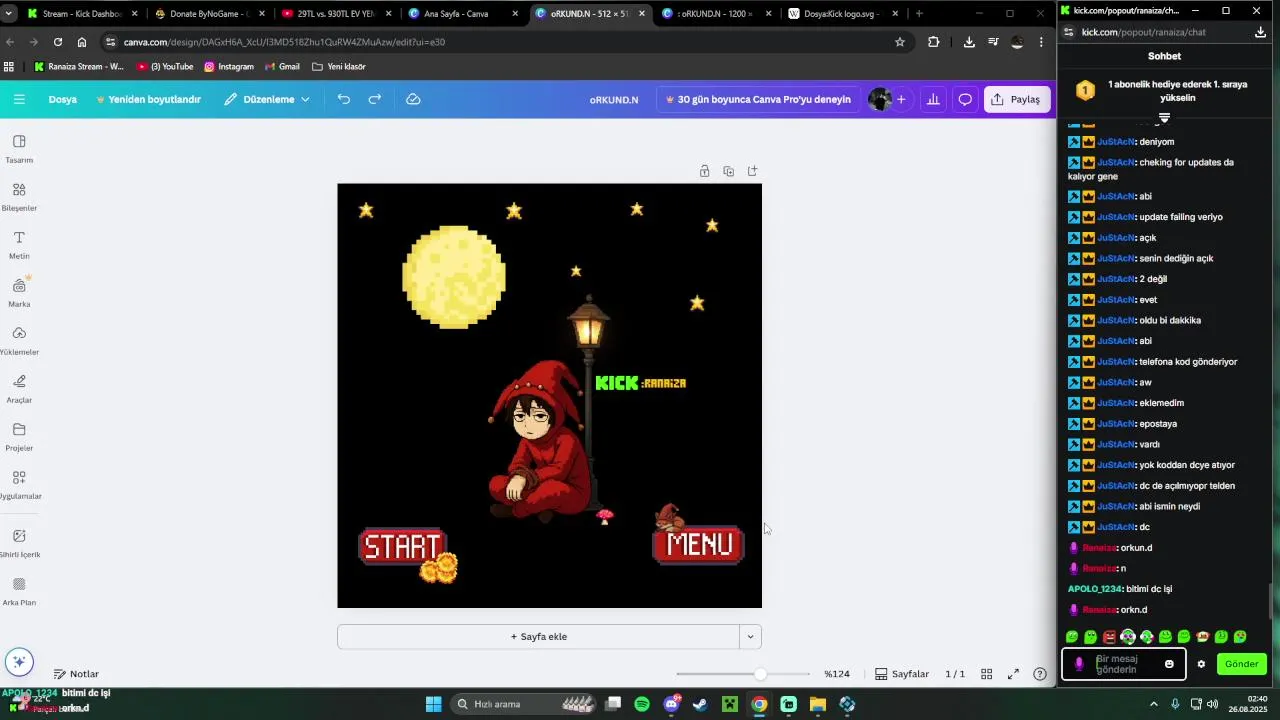Switch to the Dosya:Kick logo.svg tab

(x=842, y=14)
